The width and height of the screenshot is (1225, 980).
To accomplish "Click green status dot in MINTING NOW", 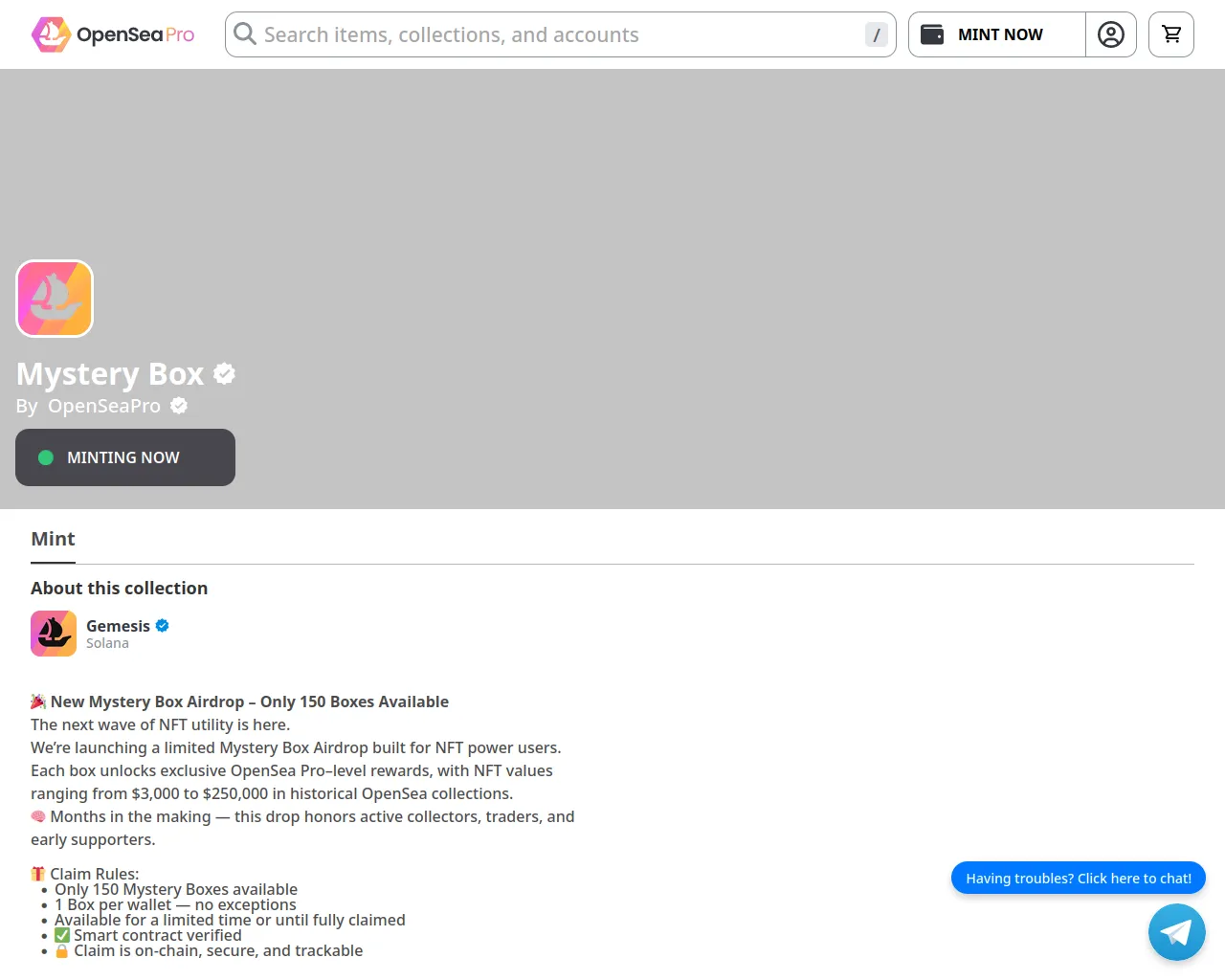I will 45,457.
